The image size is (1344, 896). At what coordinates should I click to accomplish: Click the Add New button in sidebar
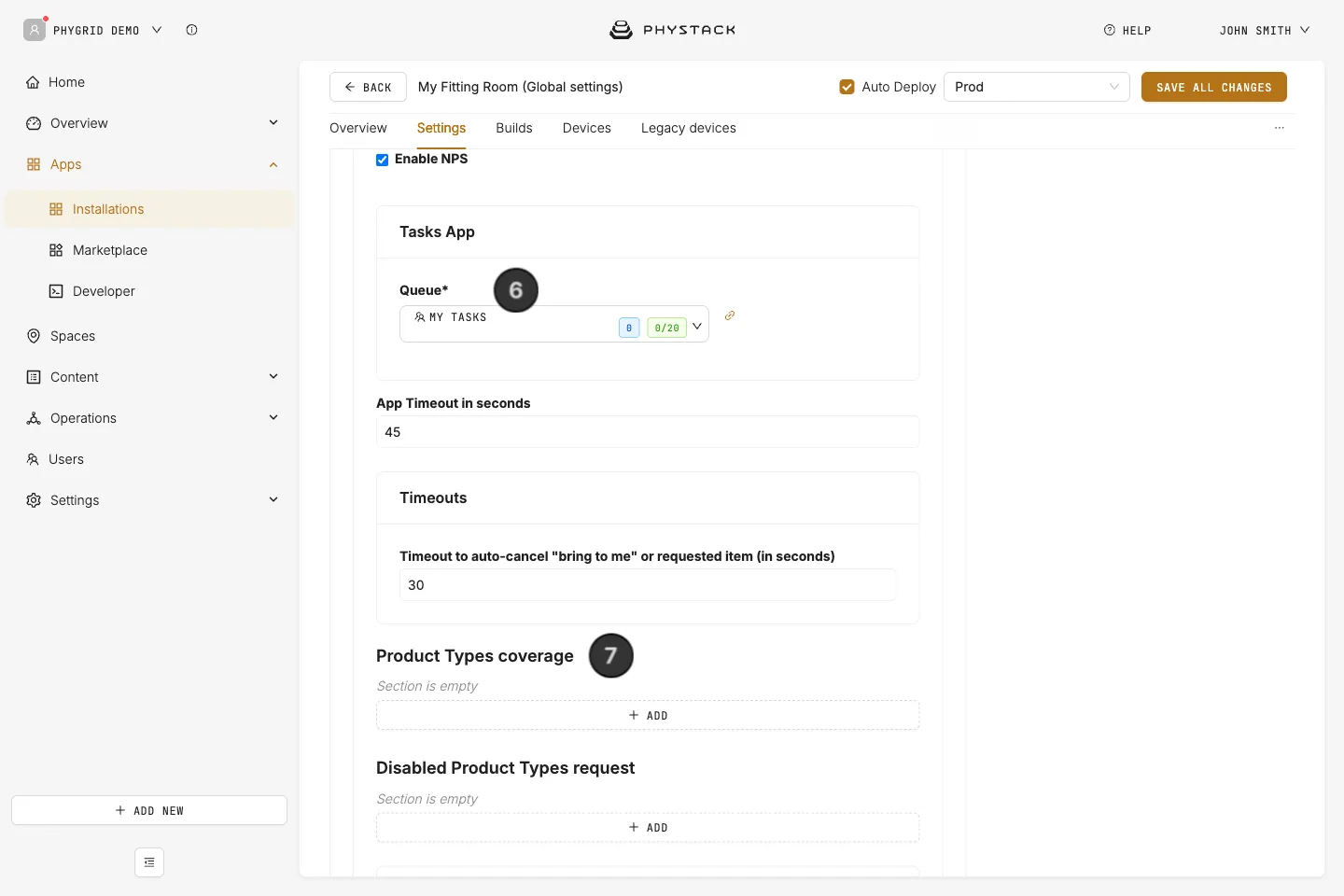(x=149, y=810)
